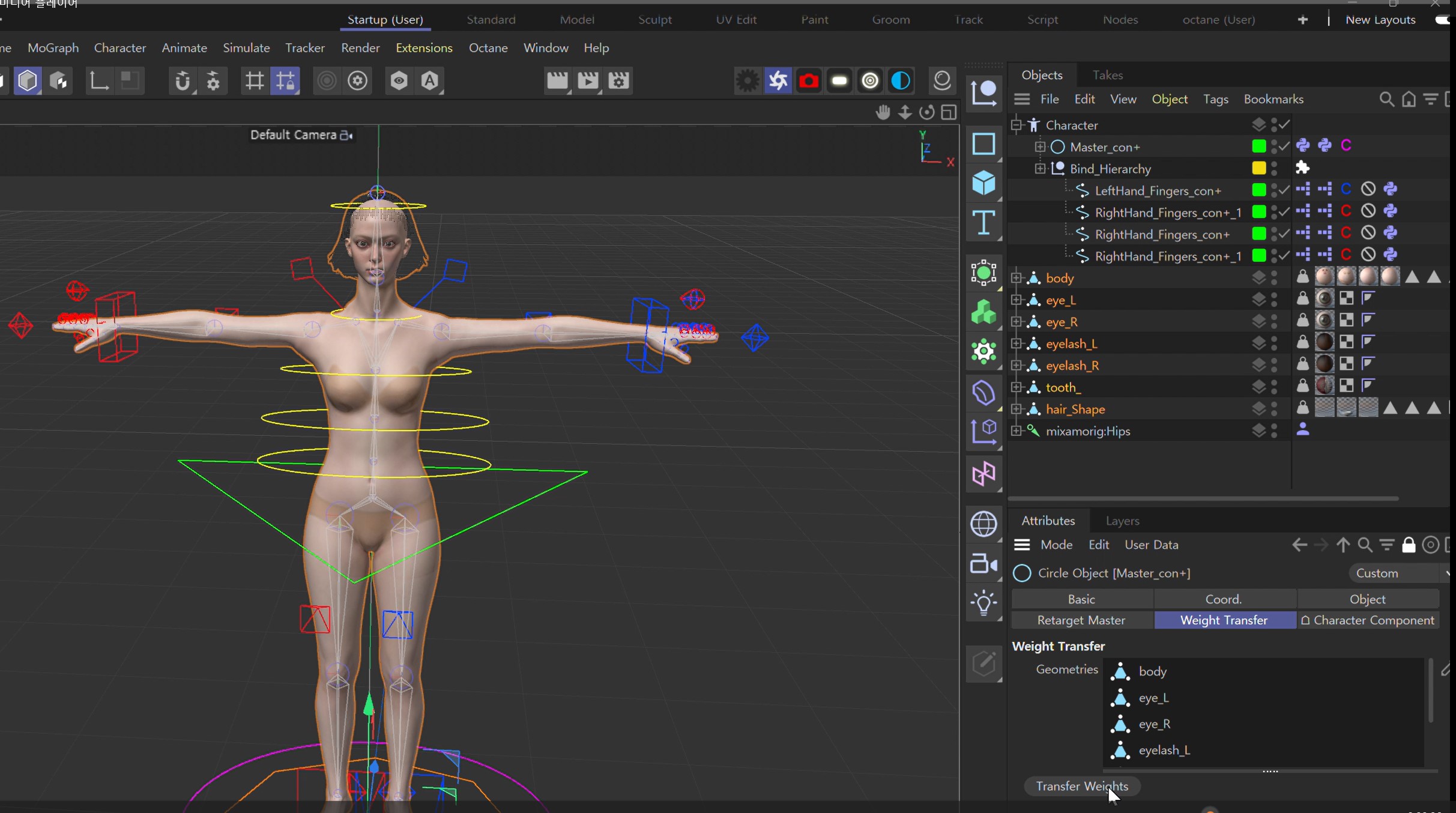The height and width of the screenshot is (813, 1456).
Task: Select the Cube primitive tool
Action: pyautogui.click(x=983, y=183)
